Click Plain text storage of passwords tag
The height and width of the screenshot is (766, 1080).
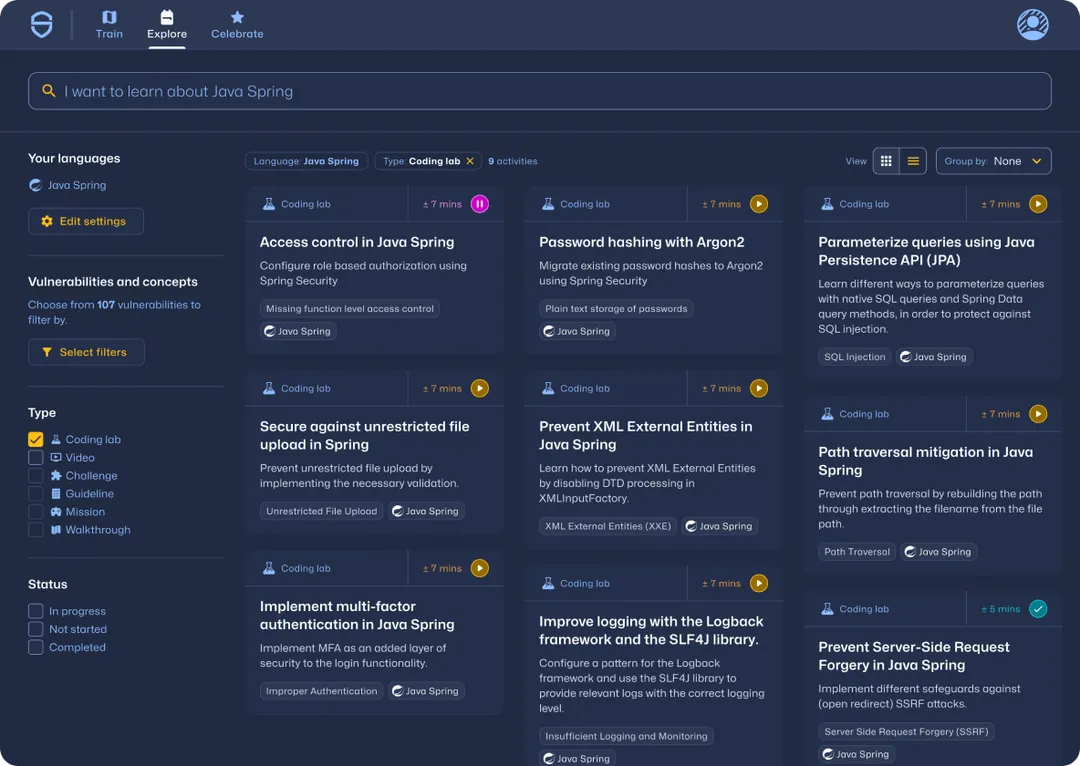pos(616,309)
